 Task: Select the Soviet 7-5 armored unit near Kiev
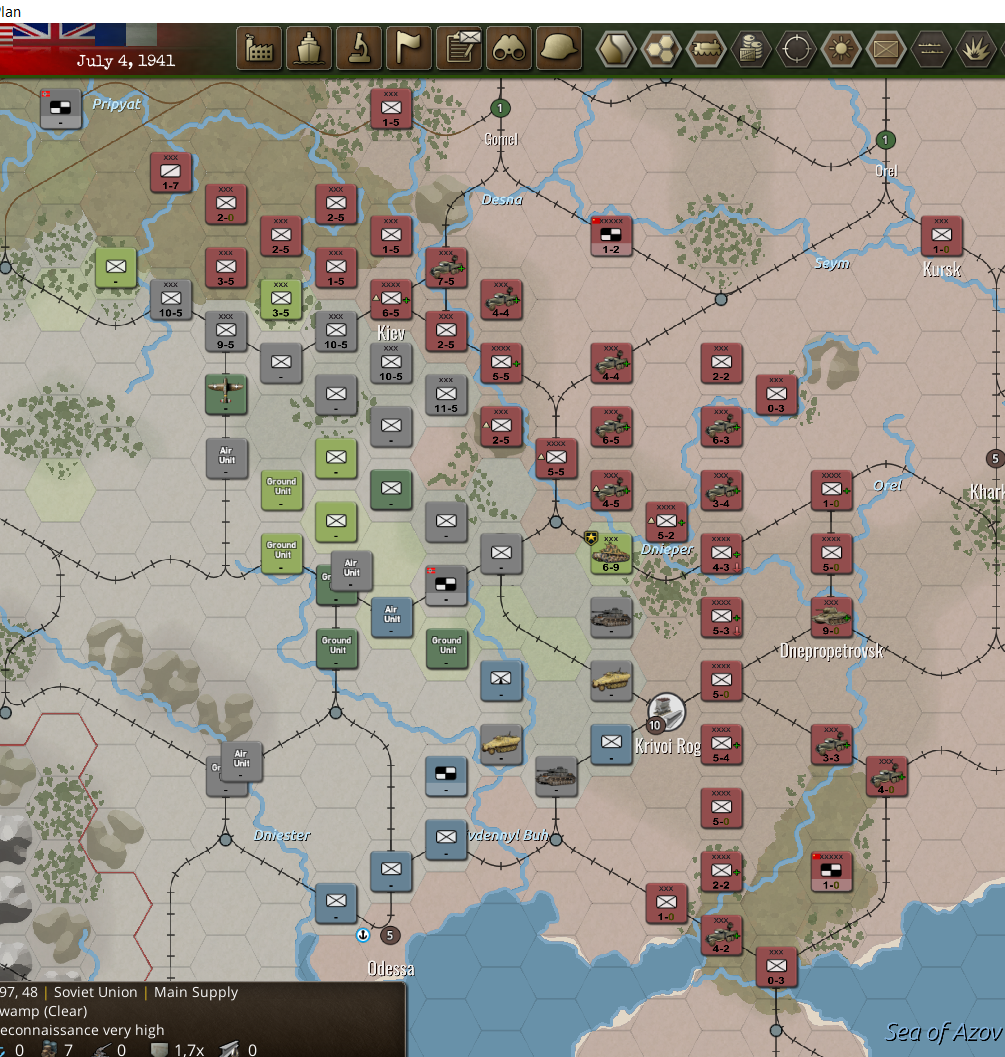(446, 268)
